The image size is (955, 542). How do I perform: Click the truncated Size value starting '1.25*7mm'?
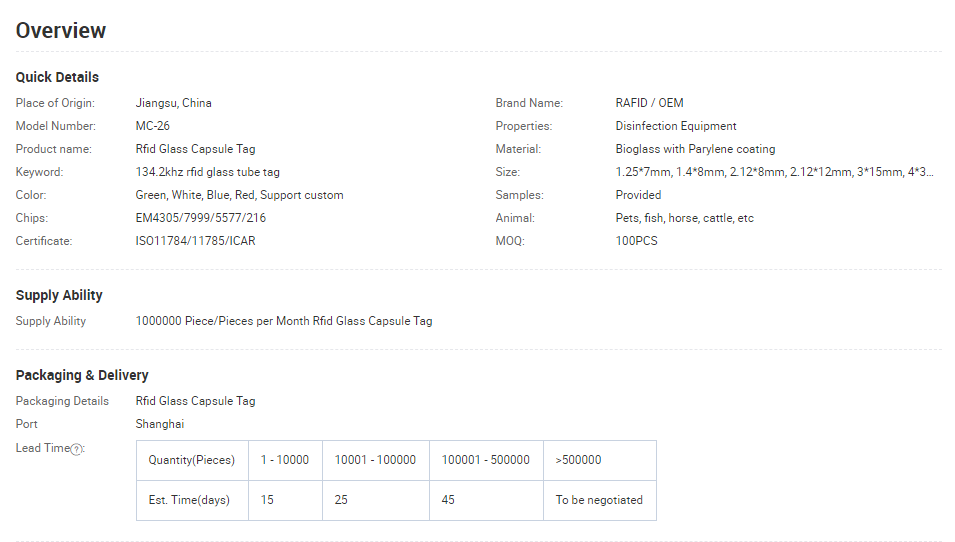click(774, 172)
